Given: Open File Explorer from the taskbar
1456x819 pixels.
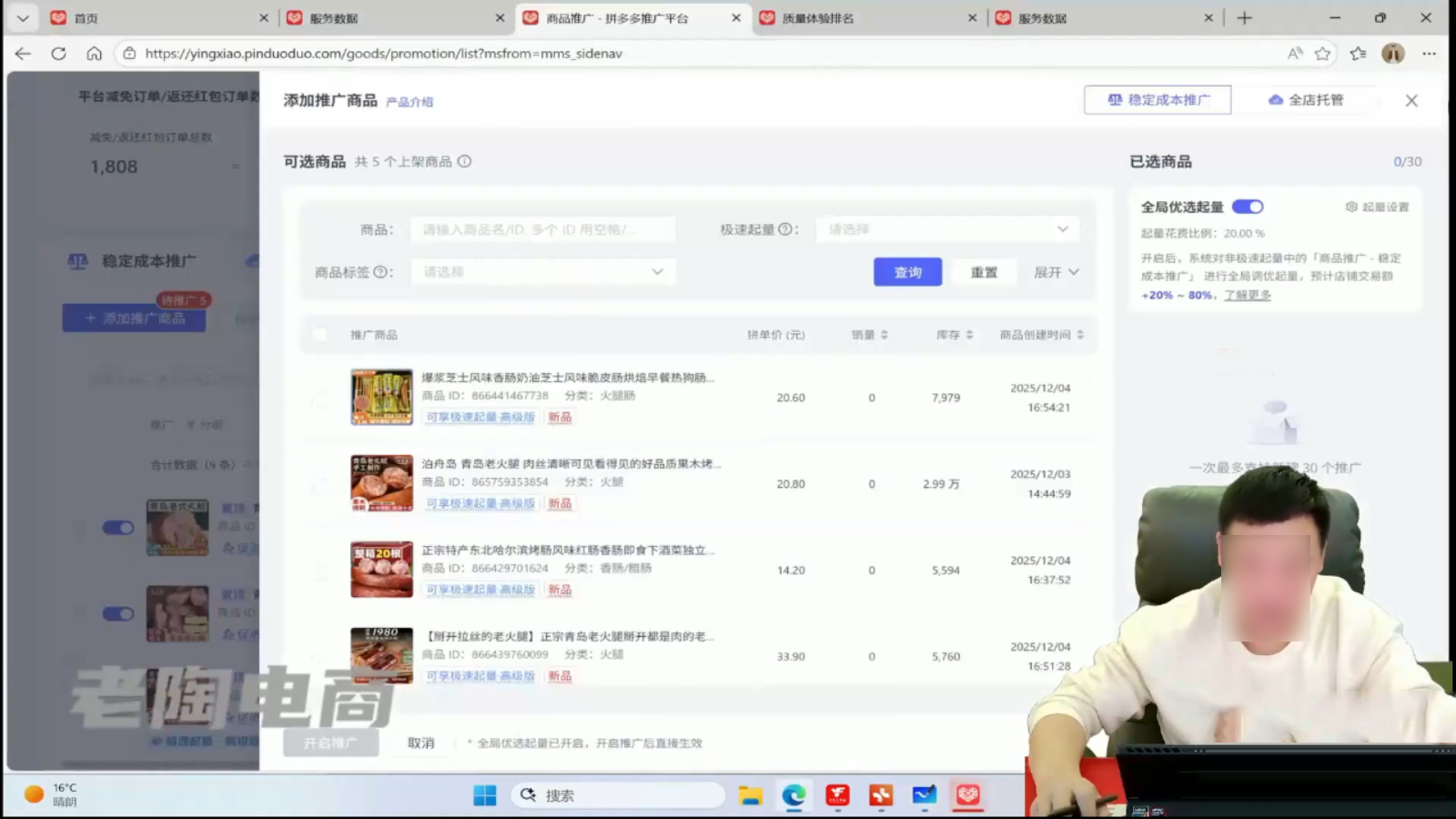Looking at the screenshot, I should point(750,795).
